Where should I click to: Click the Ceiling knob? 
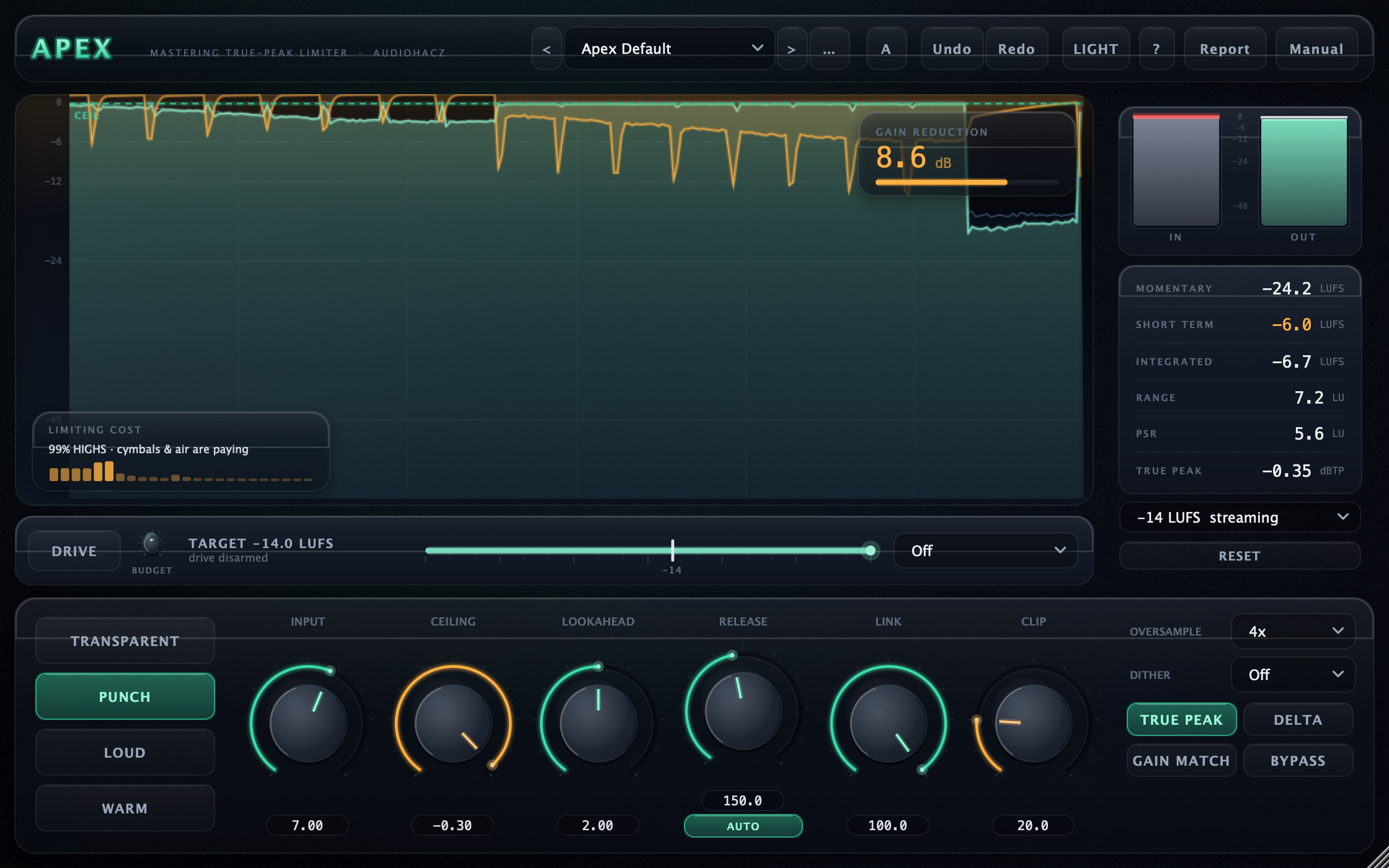pos(453,723)
